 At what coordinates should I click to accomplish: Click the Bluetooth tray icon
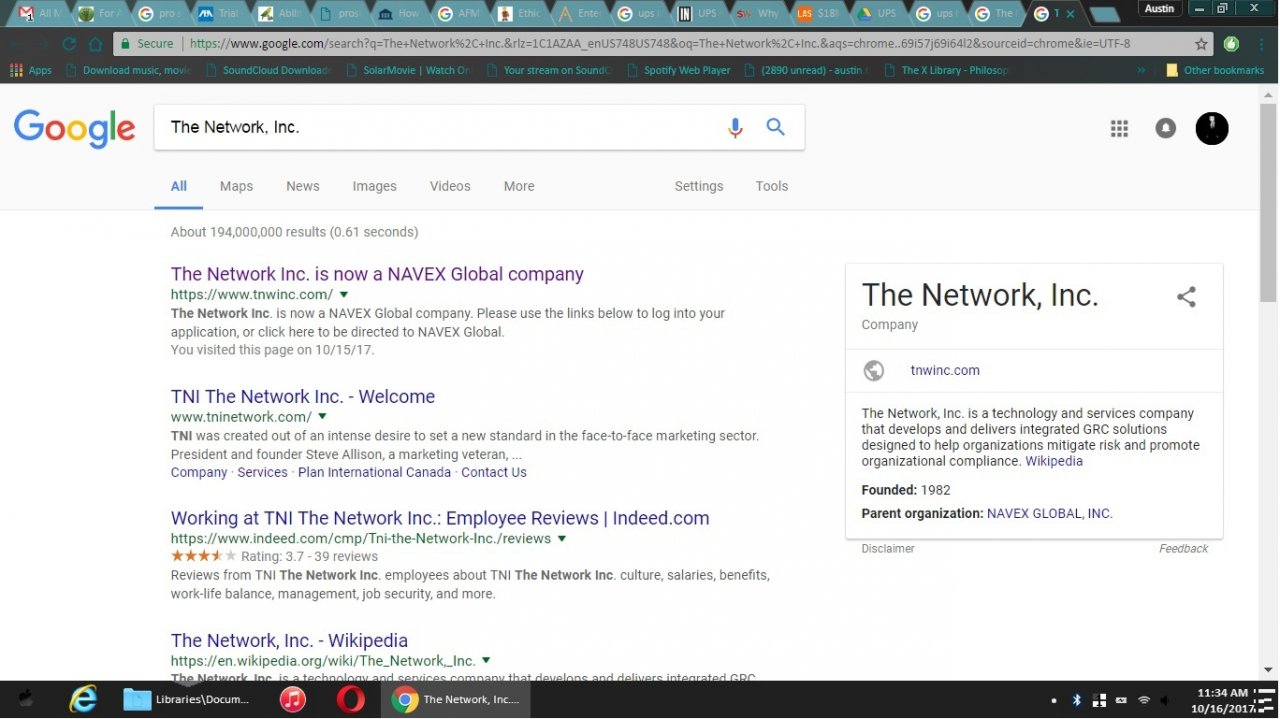point(1077,700)
